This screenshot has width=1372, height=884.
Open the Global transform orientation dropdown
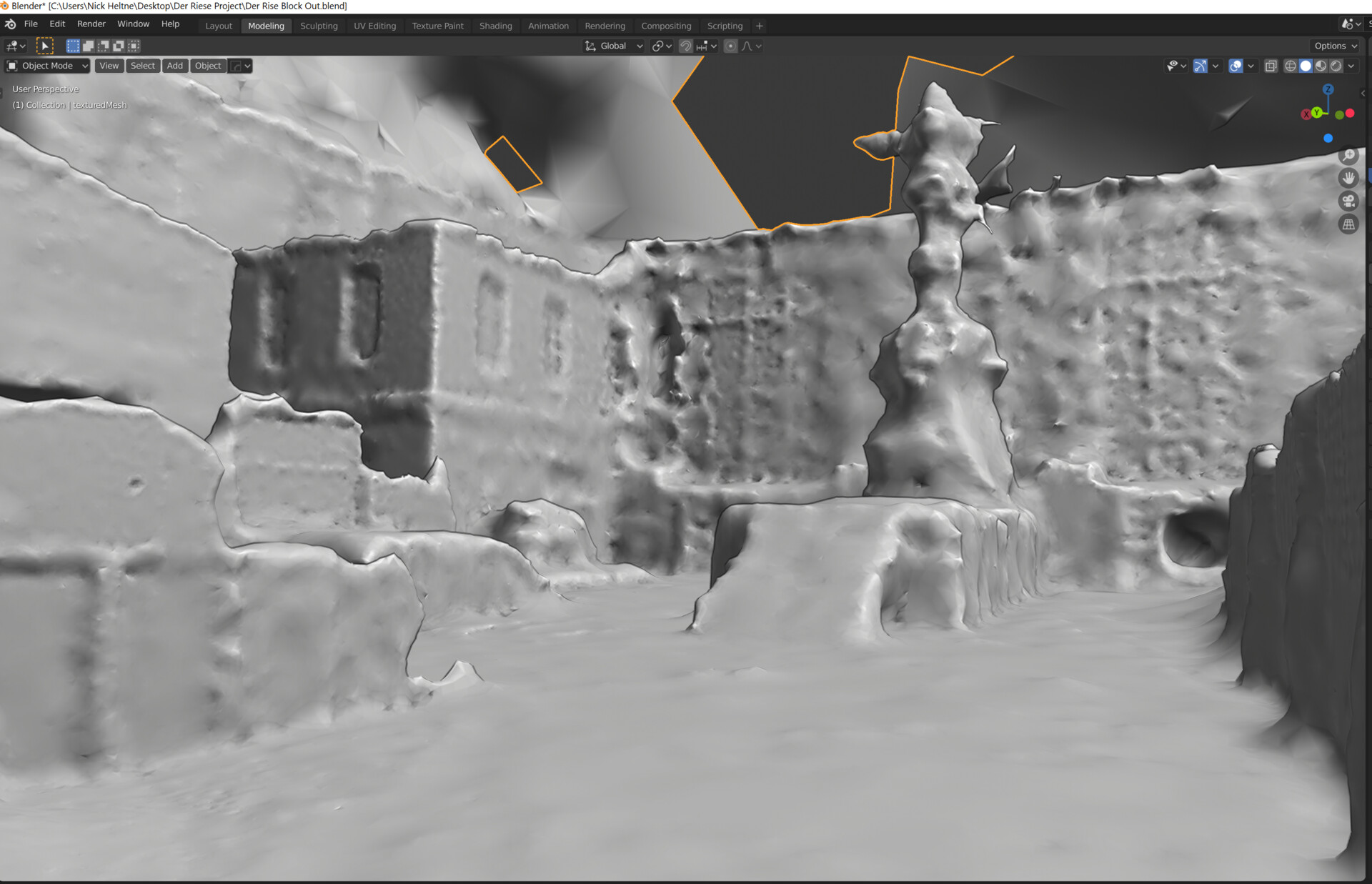pos(614,46)
